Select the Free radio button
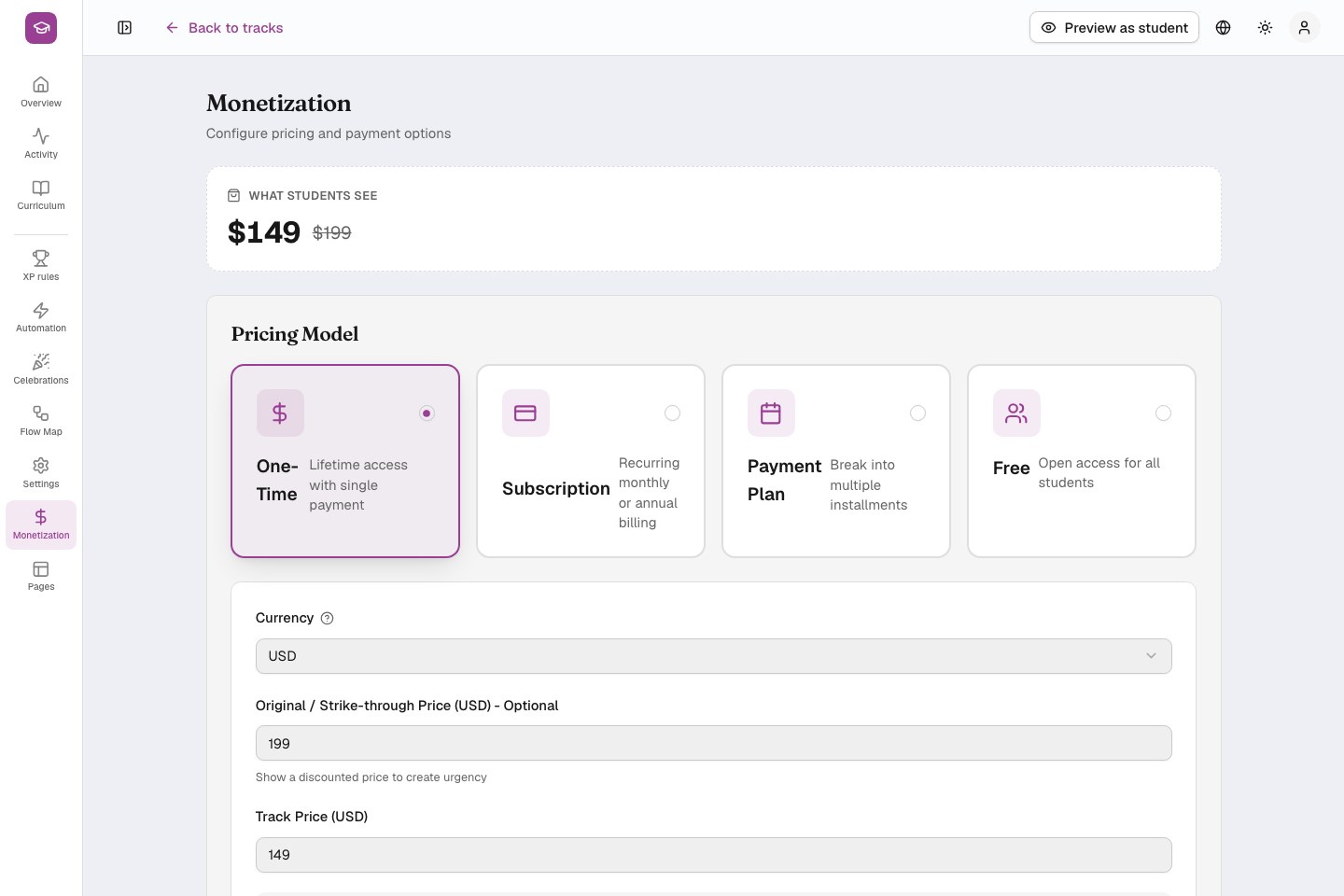 (1163, 413)
